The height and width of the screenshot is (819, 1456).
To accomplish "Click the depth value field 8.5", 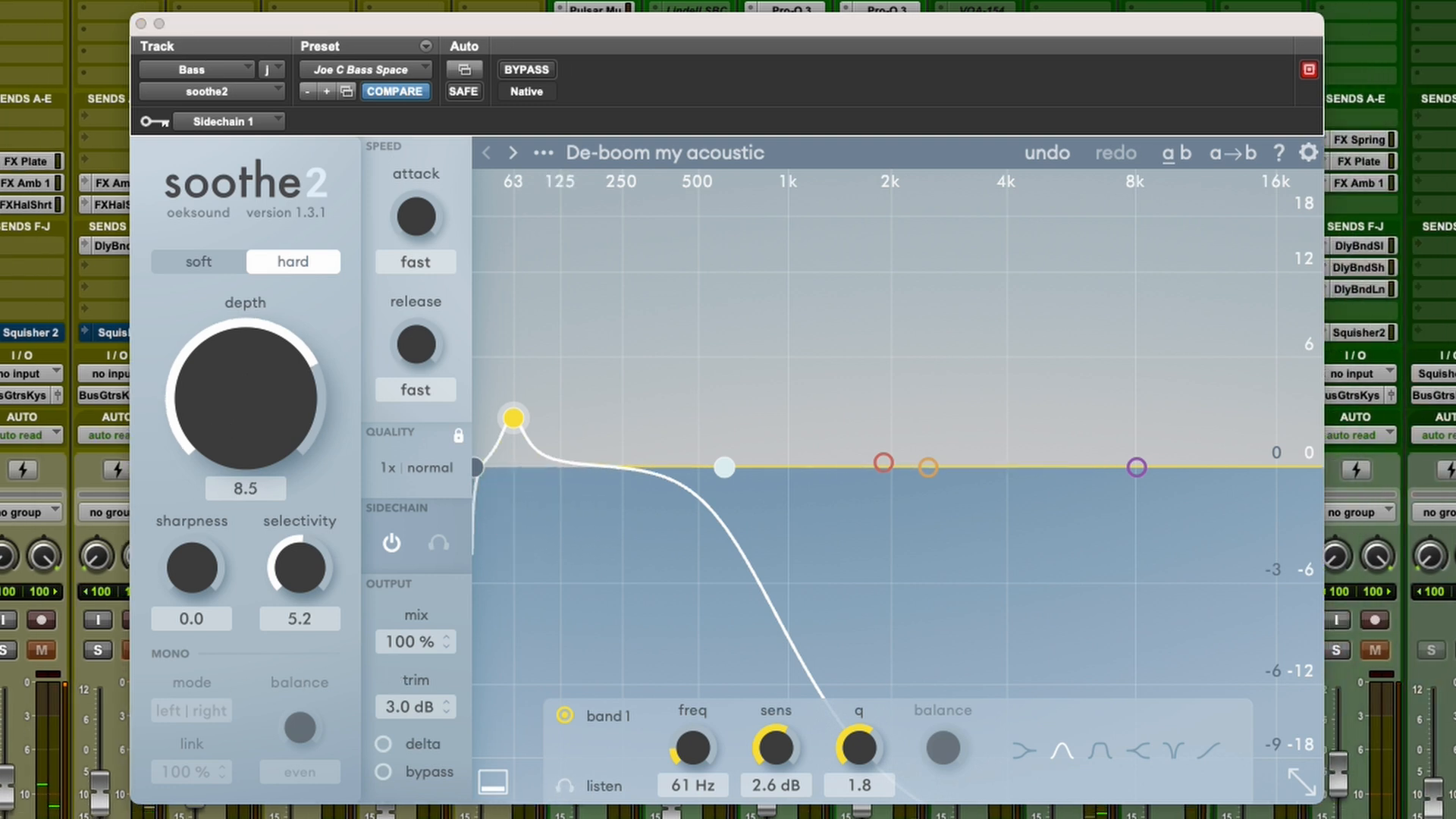I will [246, 488].
